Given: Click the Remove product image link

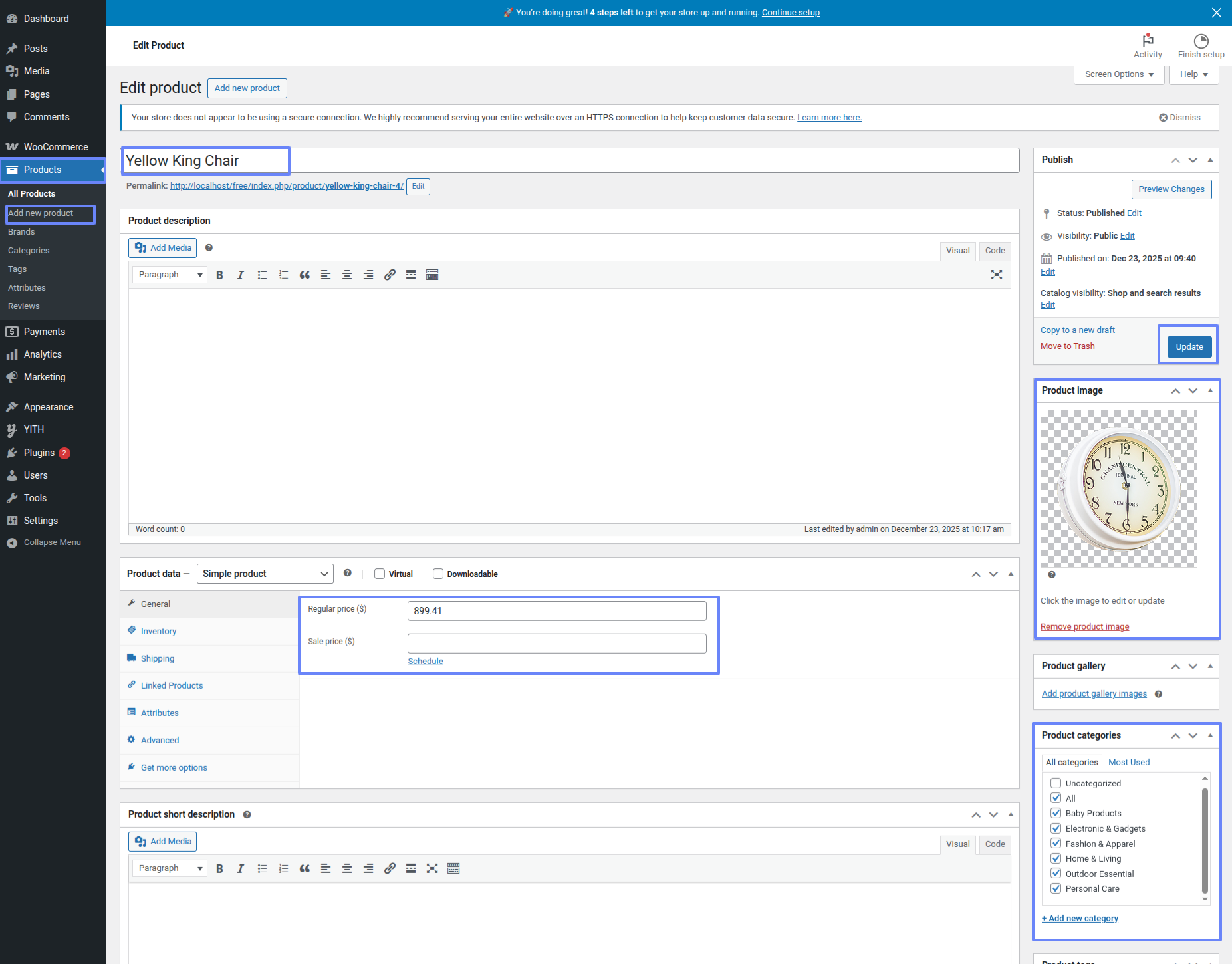Looking at the screenshot, I should click(1084, 627).
